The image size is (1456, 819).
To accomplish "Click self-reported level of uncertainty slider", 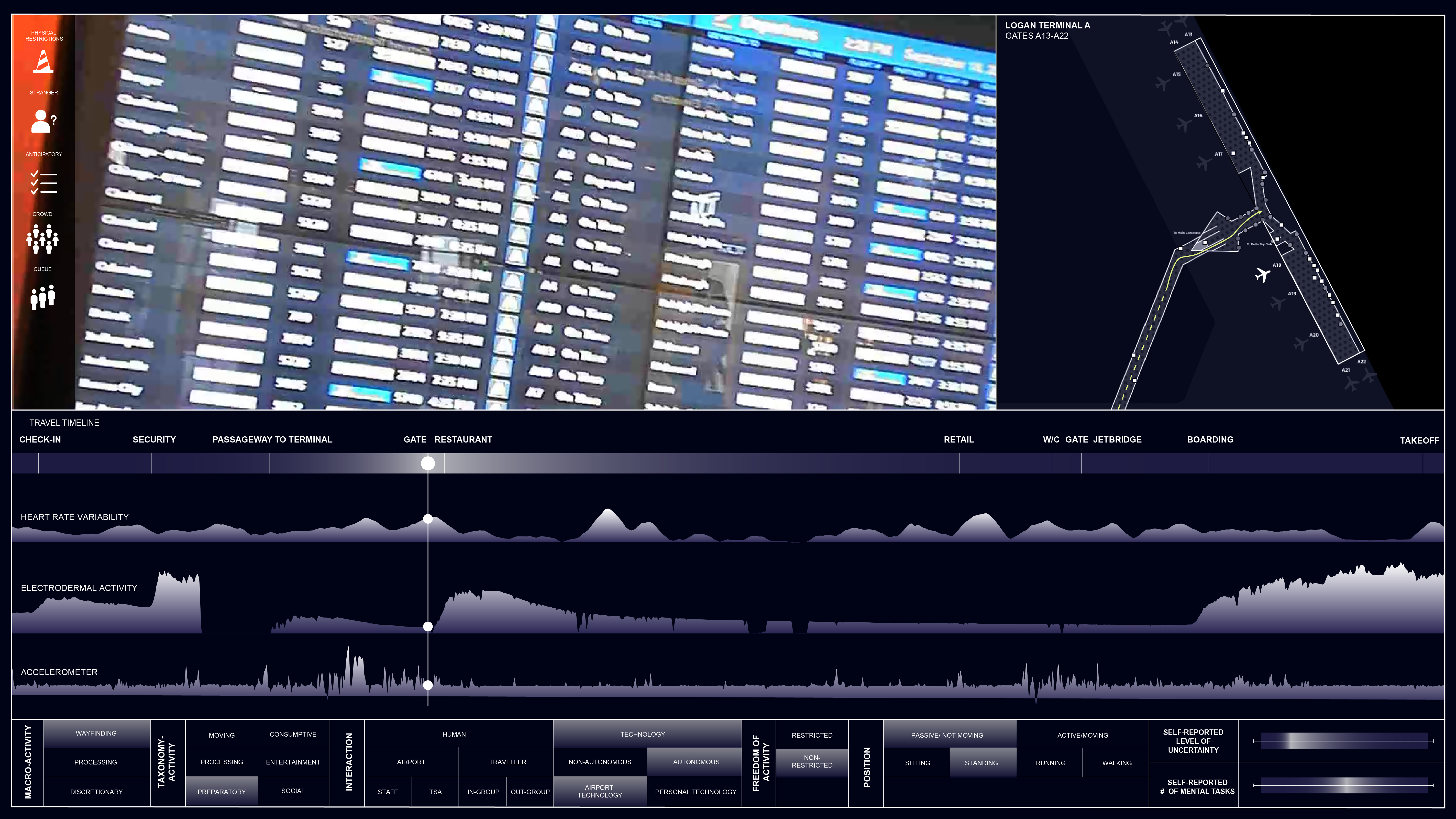I will [1343, 740].
